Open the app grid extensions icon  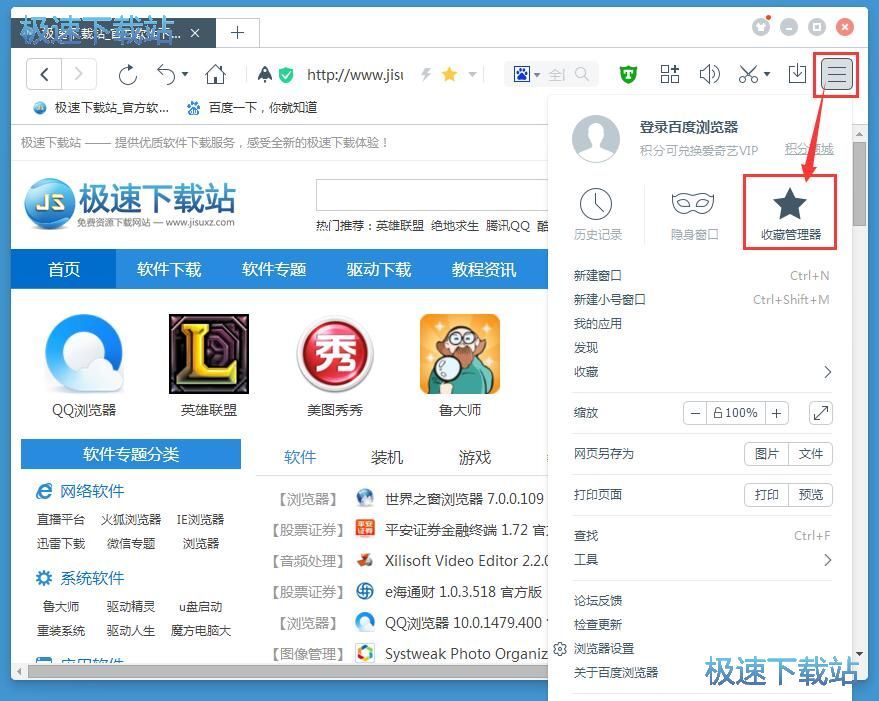(669, 74)
